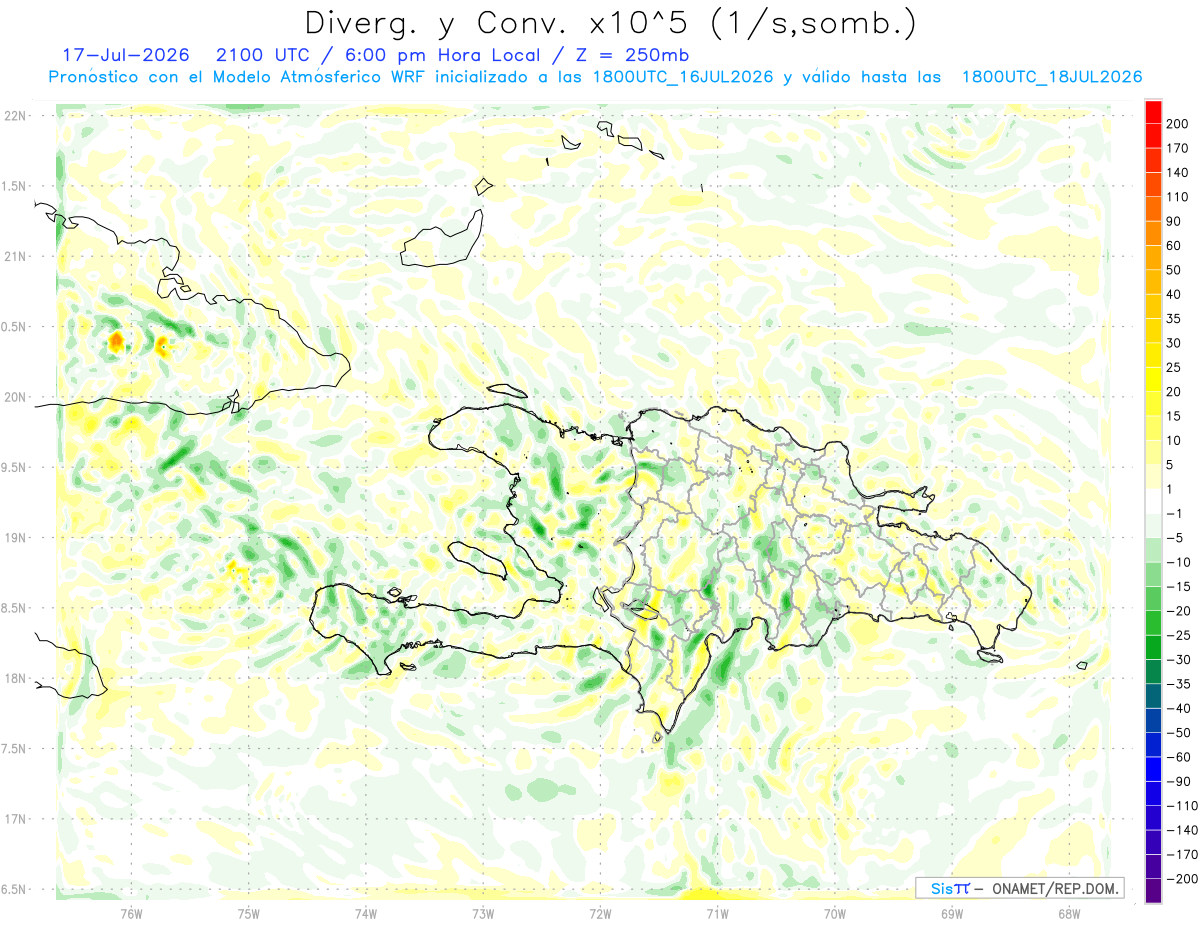Click the colorbar value '170' label

click(x=1179, y=148)
